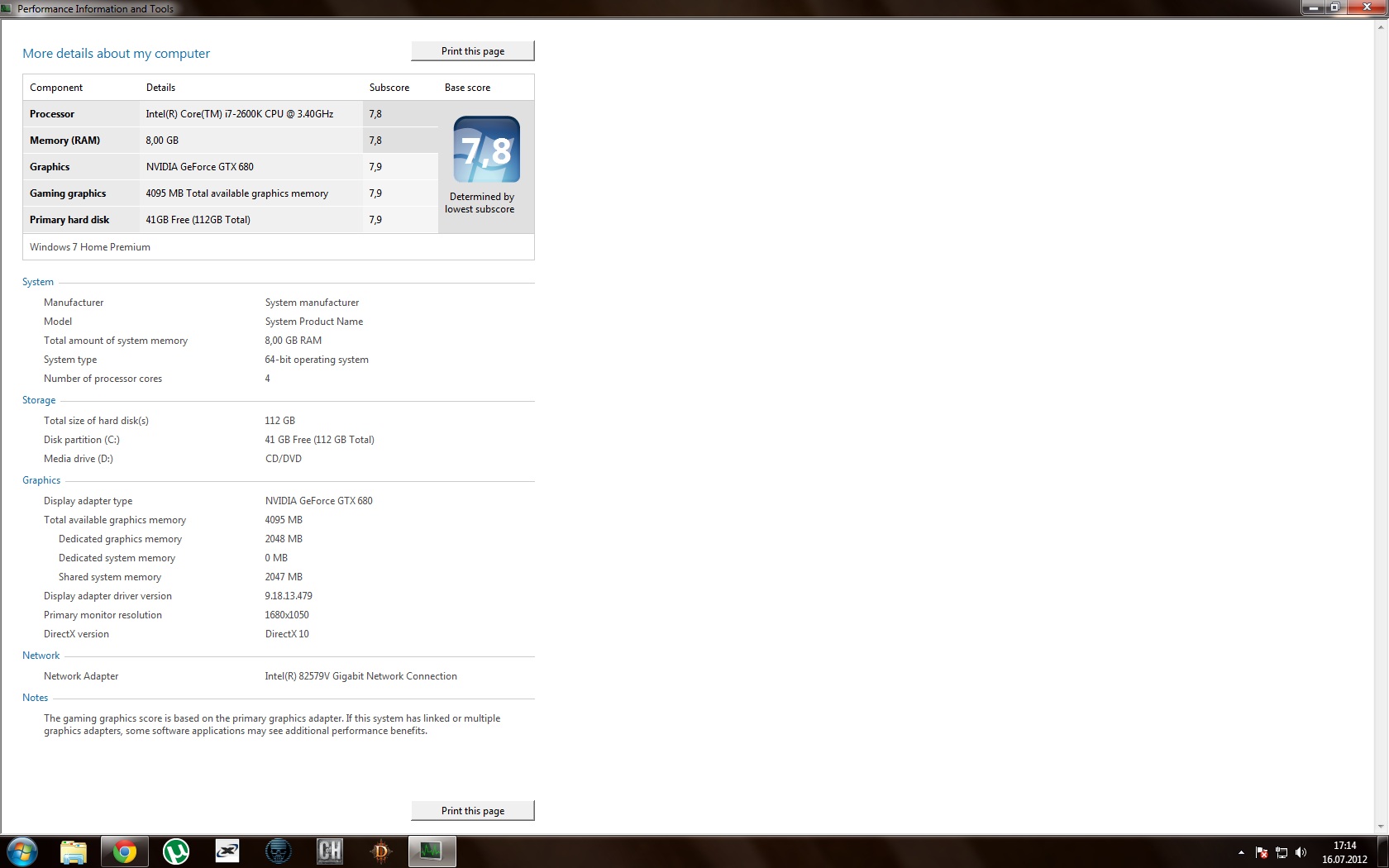Image resolution: width=1389 pixels, height=868 pixels.
Task: Click the '64-bit operating system' value
Action: click(x=317, y=360)
